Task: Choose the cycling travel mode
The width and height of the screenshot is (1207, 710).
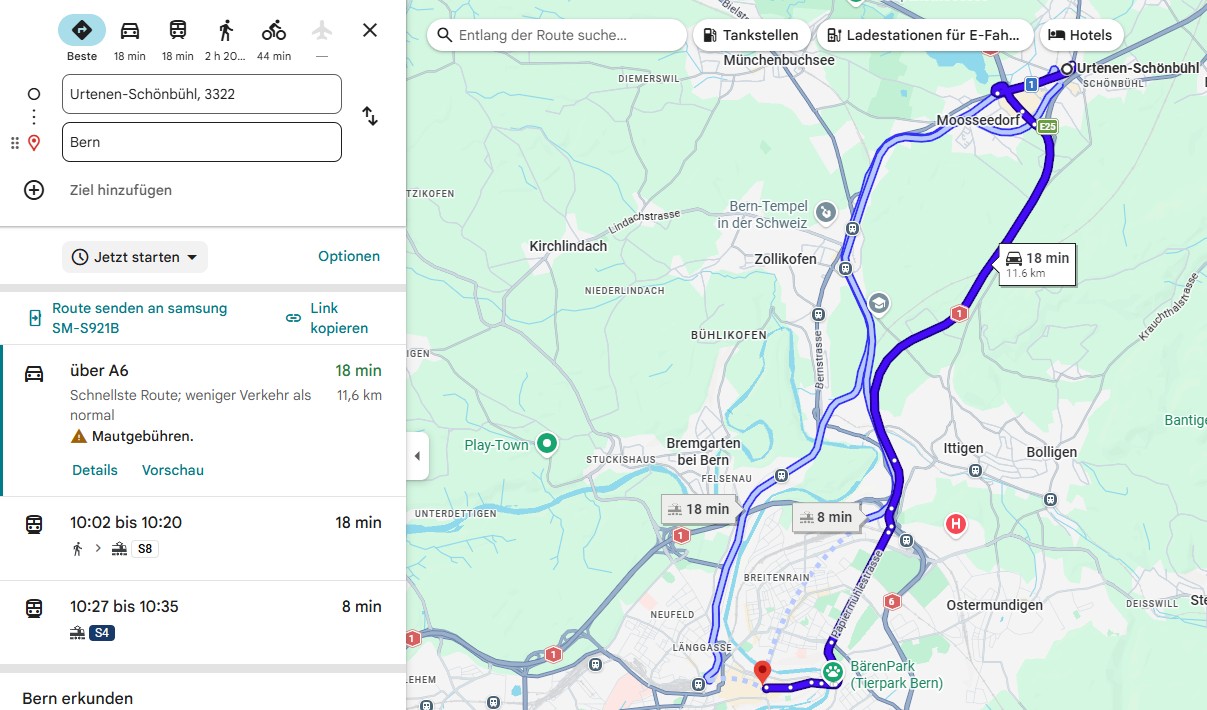Action: [x=274, y=31]
